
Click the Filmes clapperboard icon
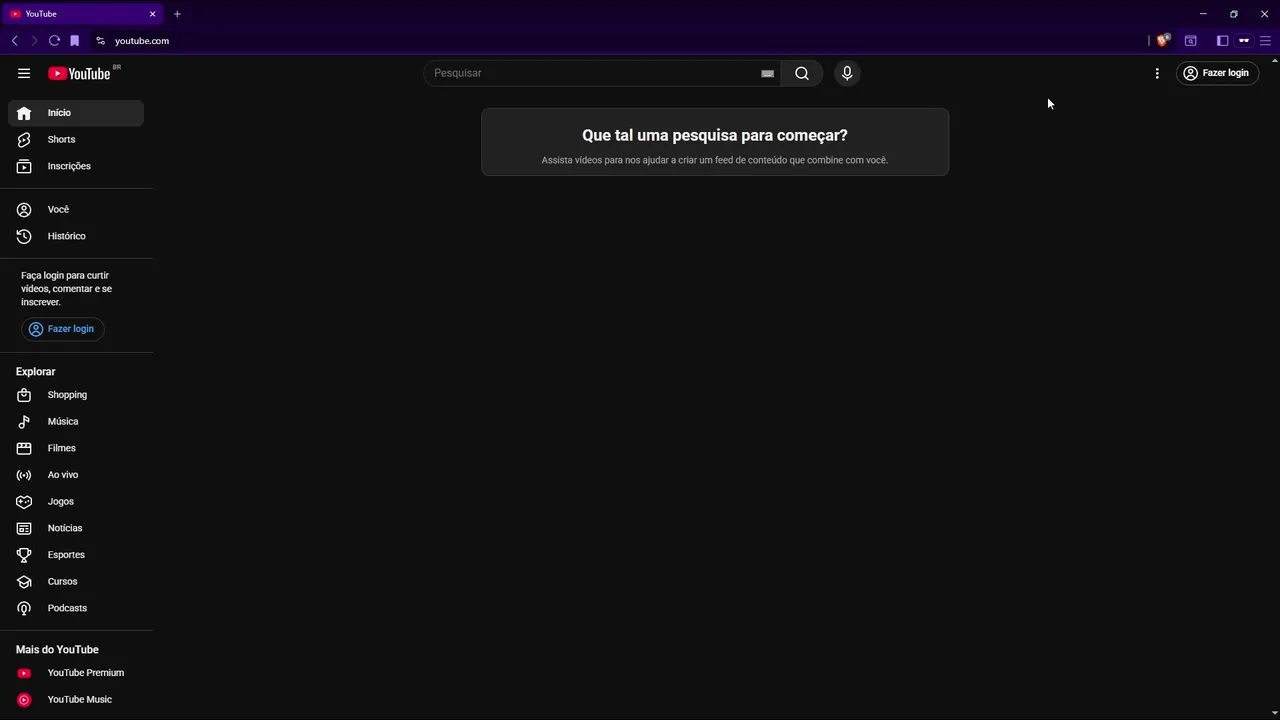point(24,448)
